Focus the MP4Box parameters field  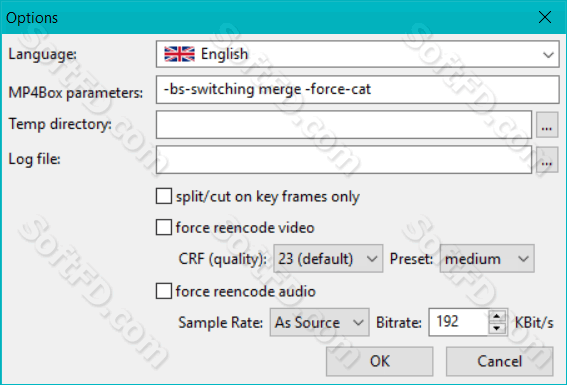click(358, 89)
